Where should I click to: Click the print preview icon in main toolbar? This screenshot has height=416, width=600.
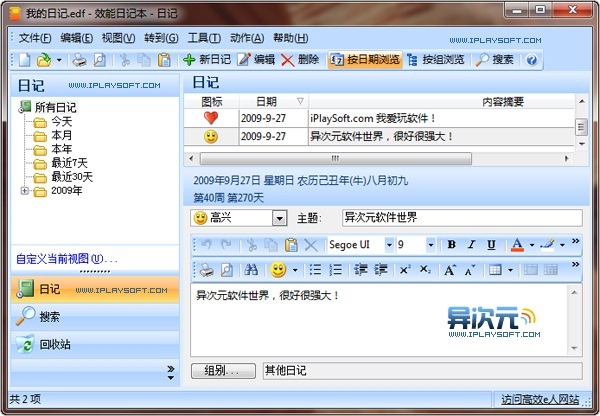pos(99,60)
